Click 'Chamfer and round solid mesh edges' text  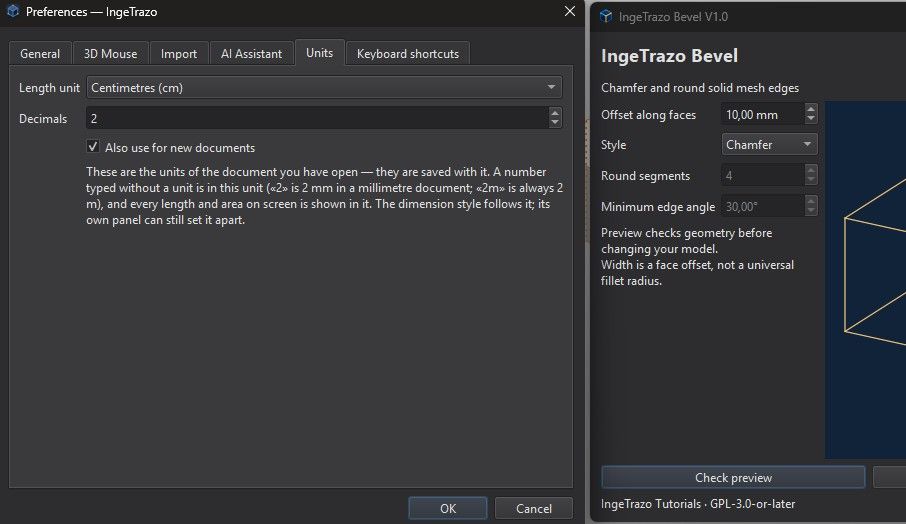point(700,88)
